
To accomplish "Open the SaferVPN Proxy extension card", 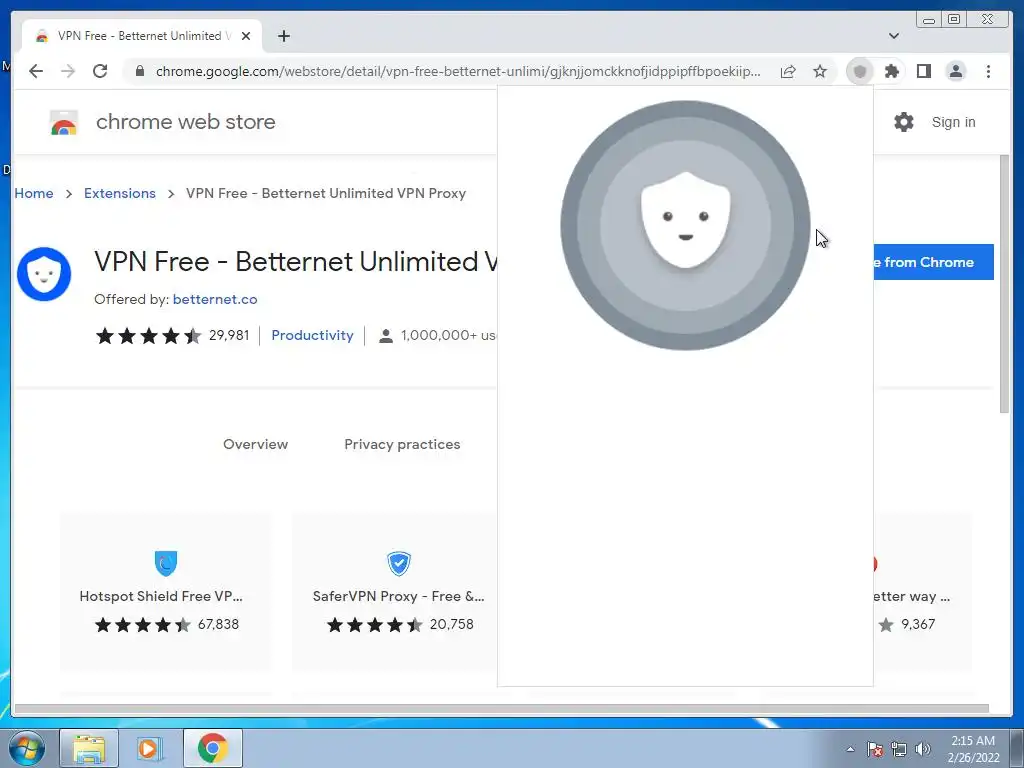I will (395, 591).
